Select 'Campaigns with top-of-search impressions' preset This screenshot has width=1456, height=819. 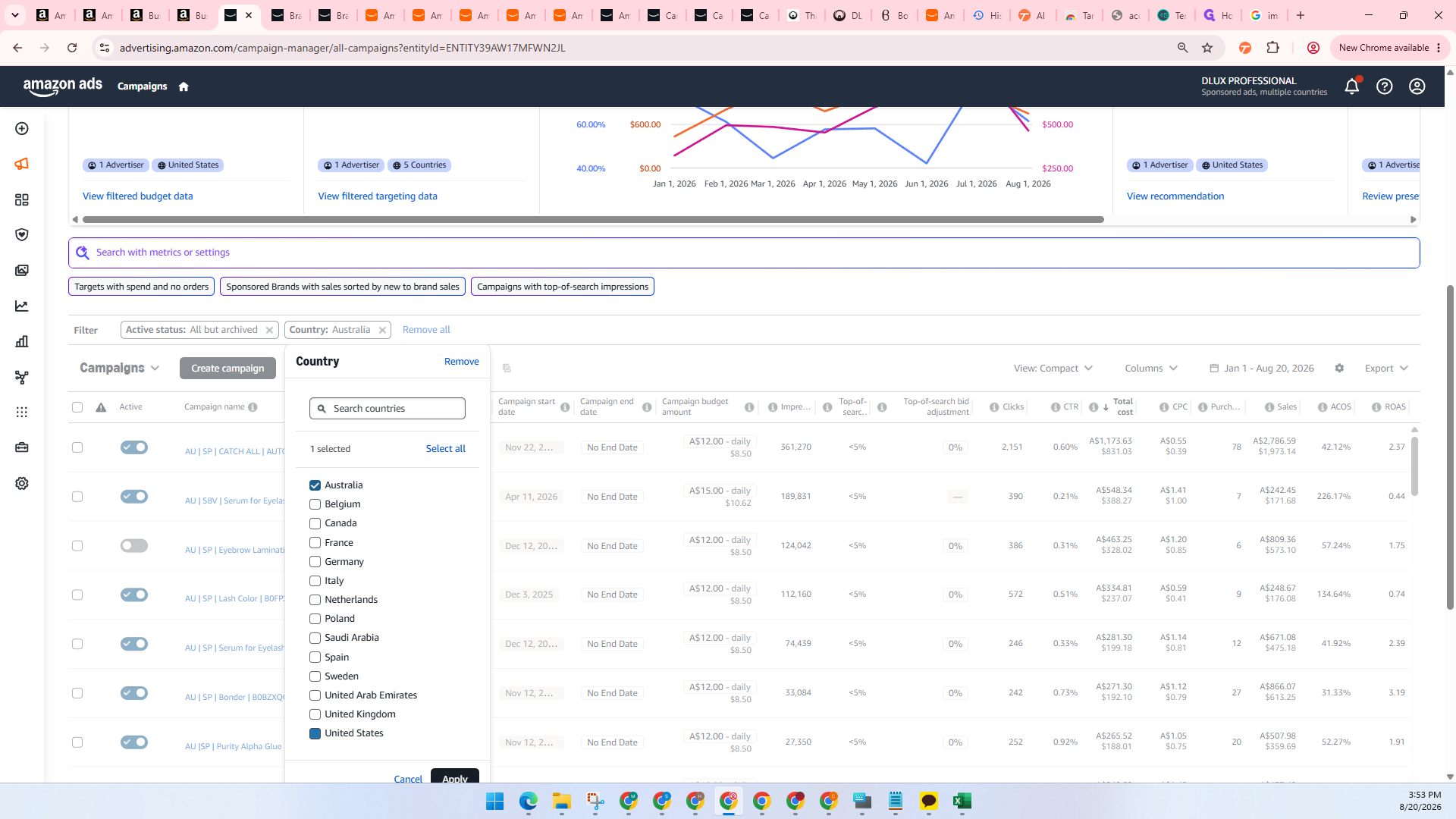(563, 287)
